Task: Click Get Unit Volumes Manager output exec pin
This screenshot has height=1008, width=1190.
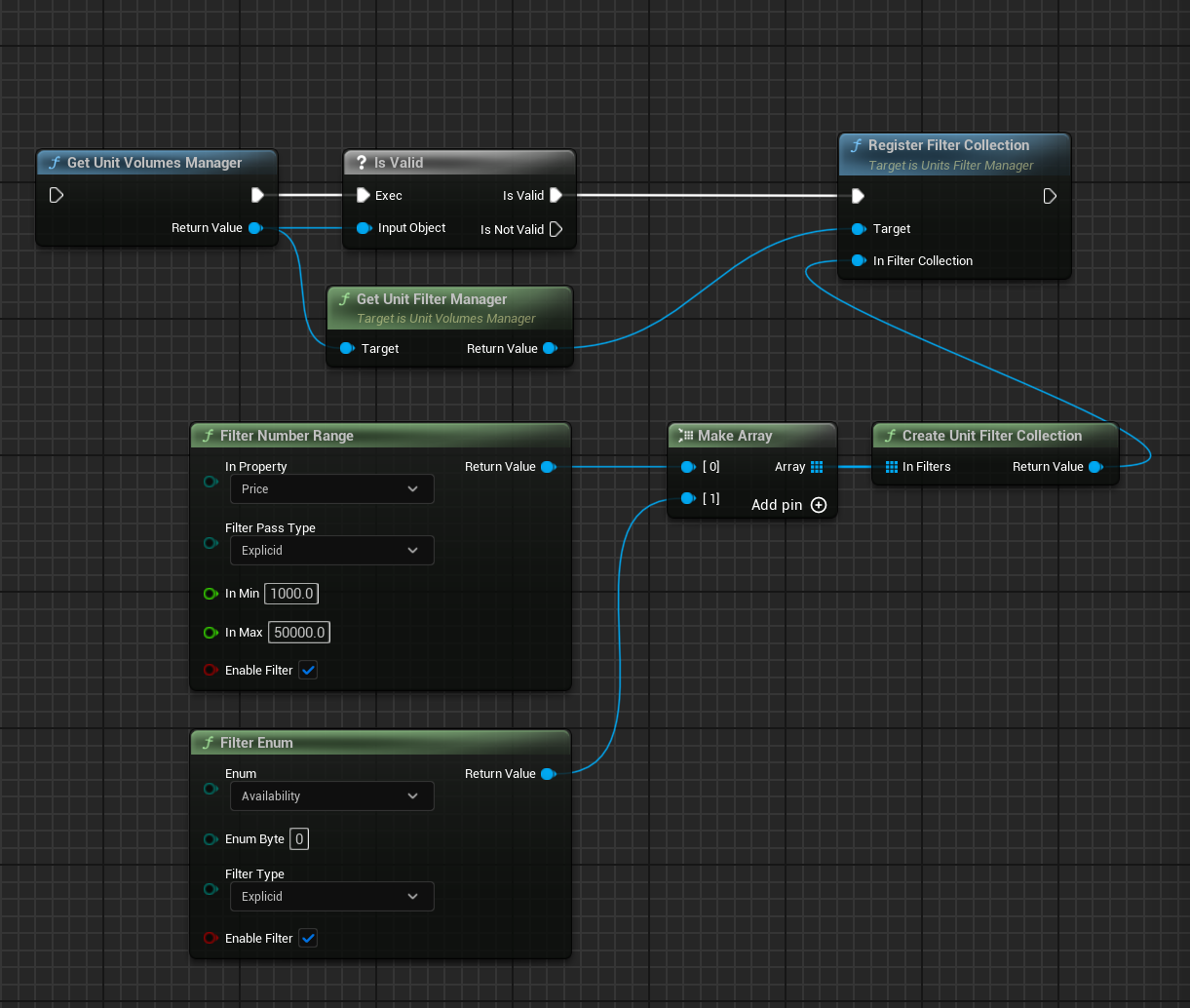Action: (257, 195)
